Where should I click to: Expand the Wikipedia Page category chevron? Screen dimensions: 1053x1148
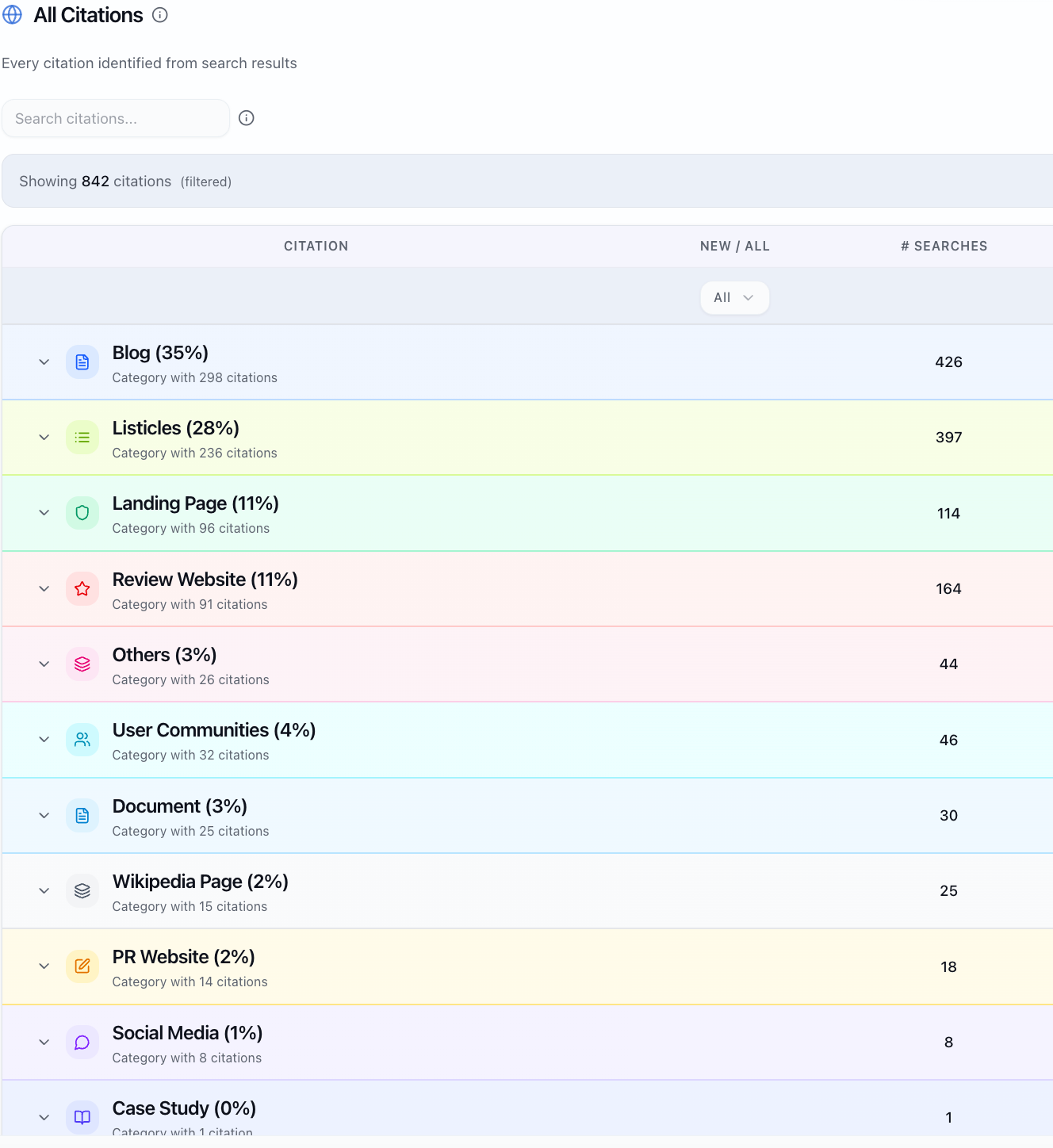44,891
